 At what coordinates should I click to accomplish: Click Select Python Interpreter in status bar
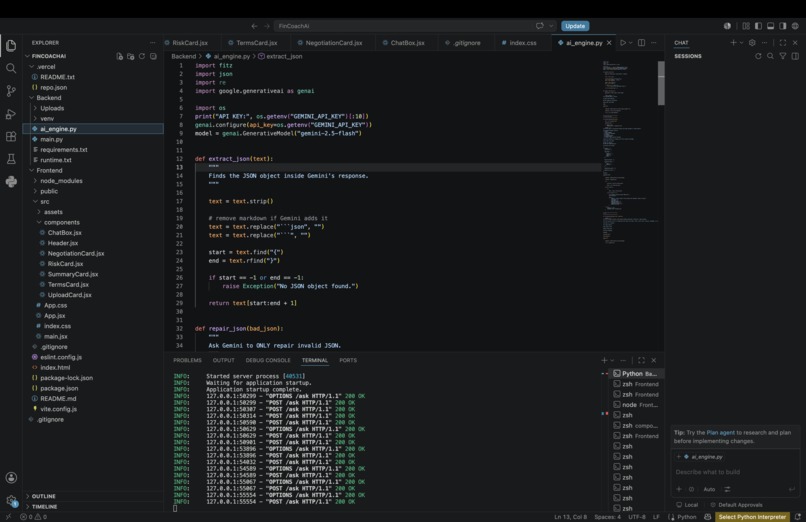[752, 517]
